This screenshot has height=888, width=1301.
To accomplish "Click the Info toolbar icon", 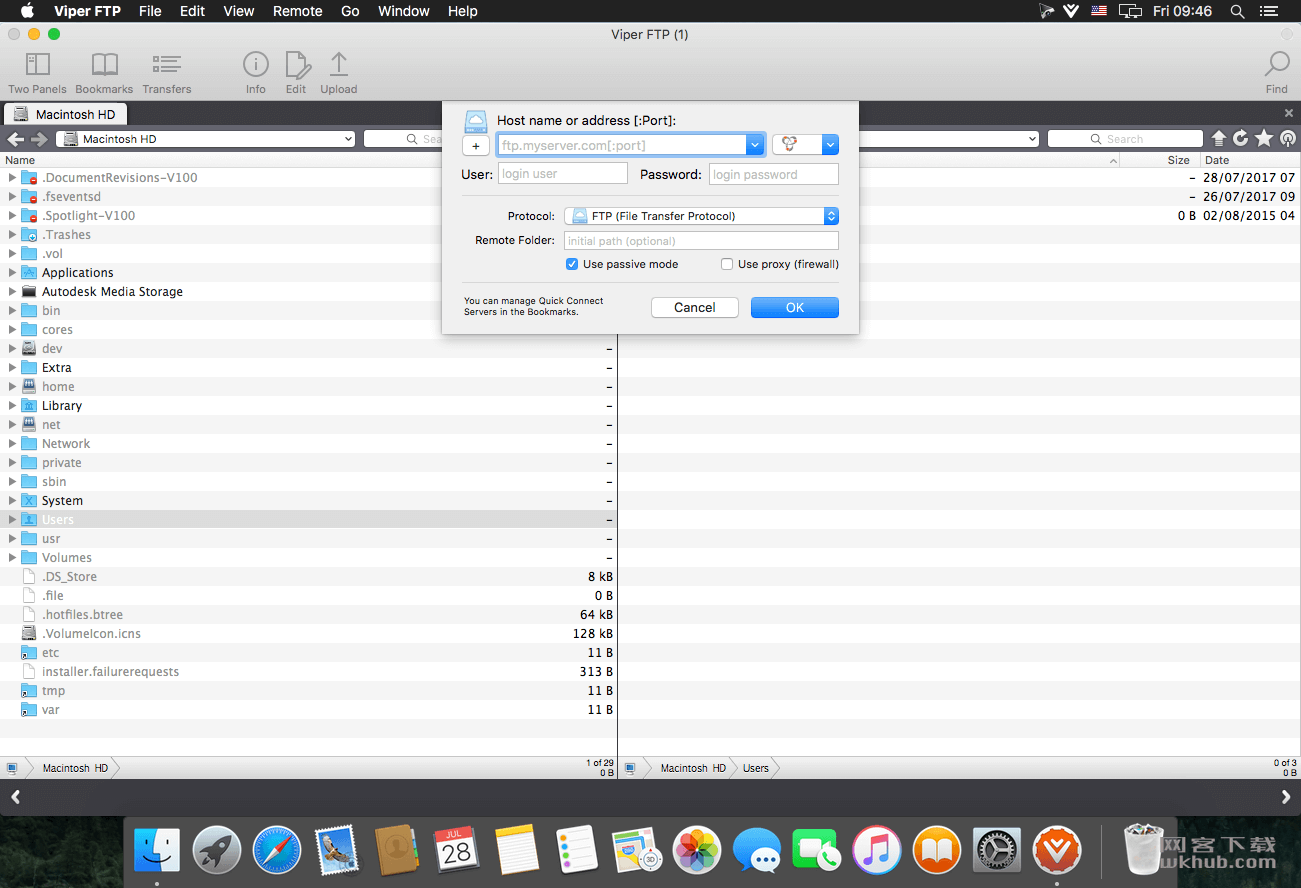I will click(256, 72).
